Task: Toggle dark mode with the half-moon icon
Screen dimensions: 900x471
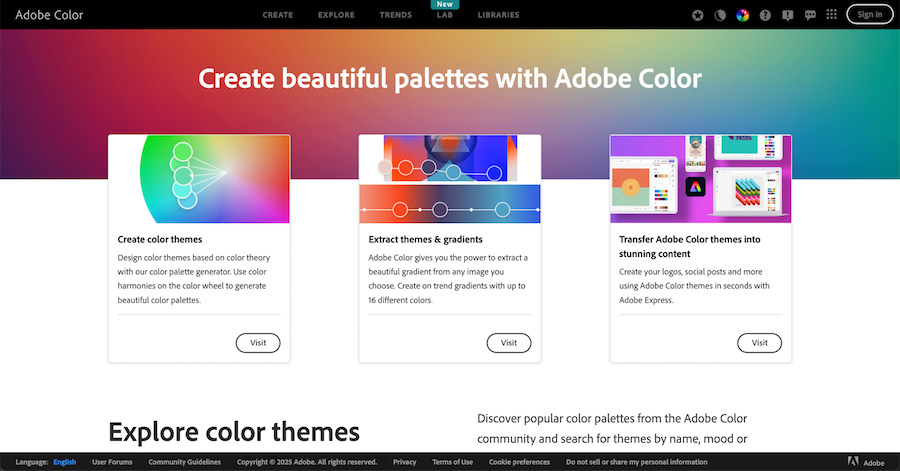Action: (x=720, y=15)
